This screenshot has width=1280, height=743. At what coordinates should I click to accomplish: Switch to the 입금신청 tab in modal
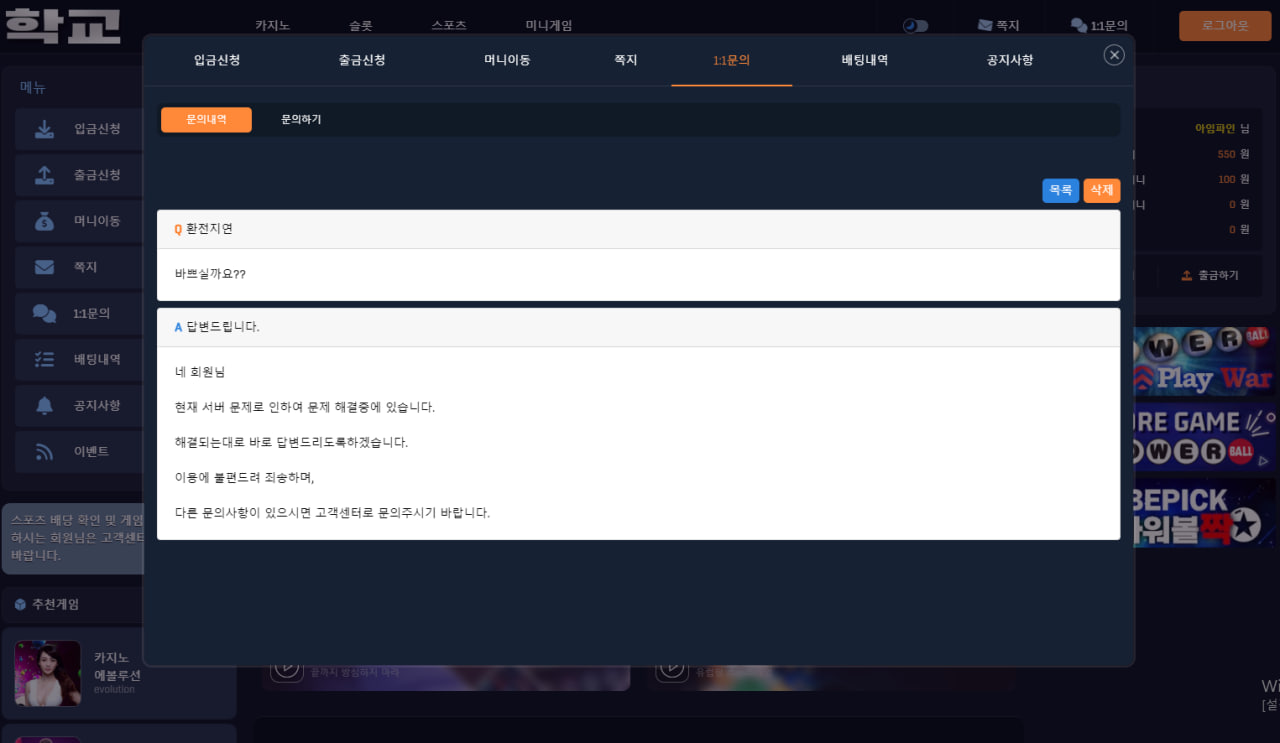[x=217, y=60]
